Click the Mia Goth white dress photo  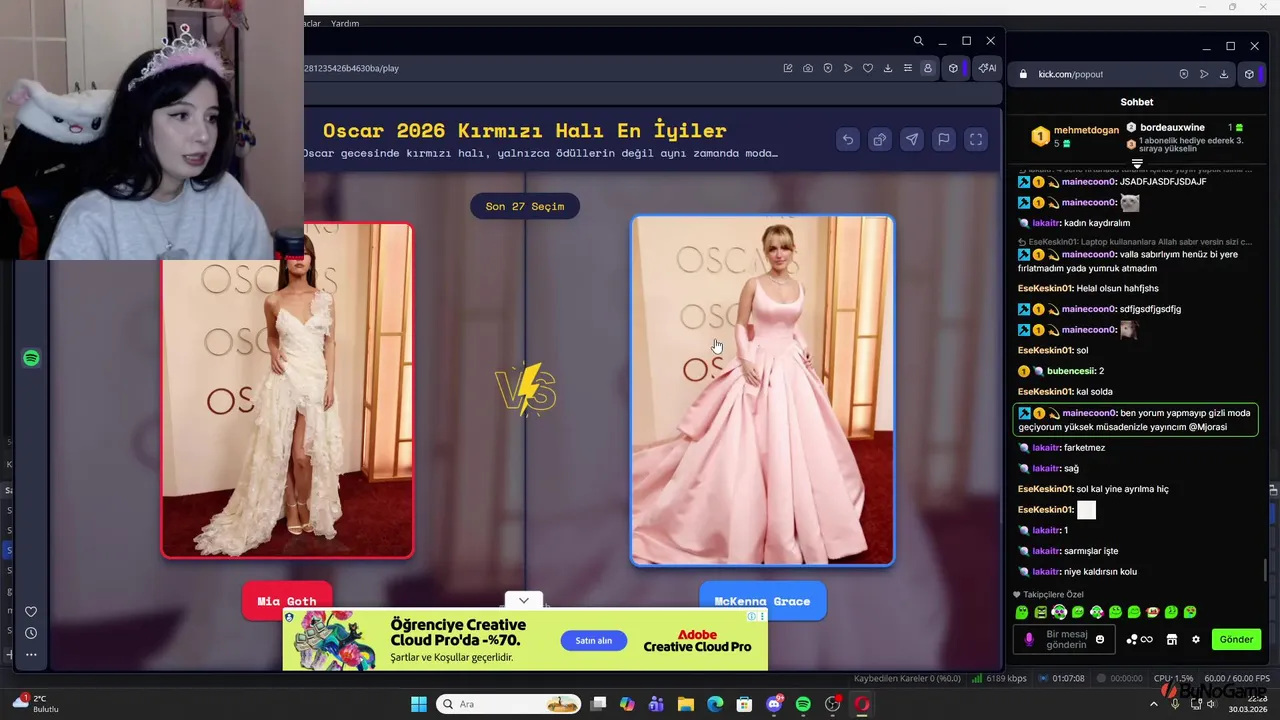point(287,390)
